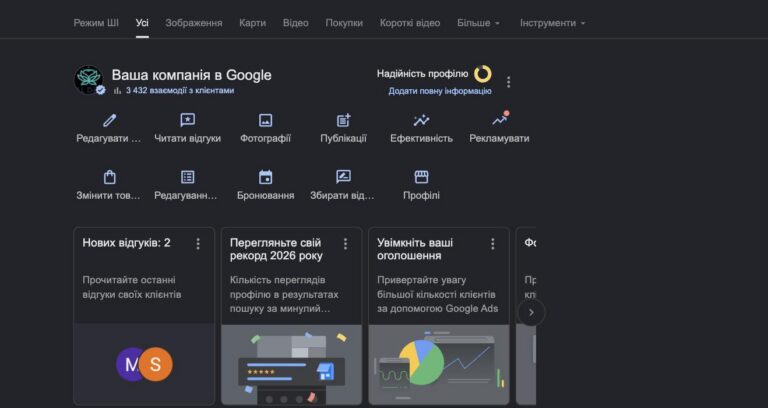Click the Кількість переглядів профілю description
This screenshot has height=408, width=768.
click(284, 294)
